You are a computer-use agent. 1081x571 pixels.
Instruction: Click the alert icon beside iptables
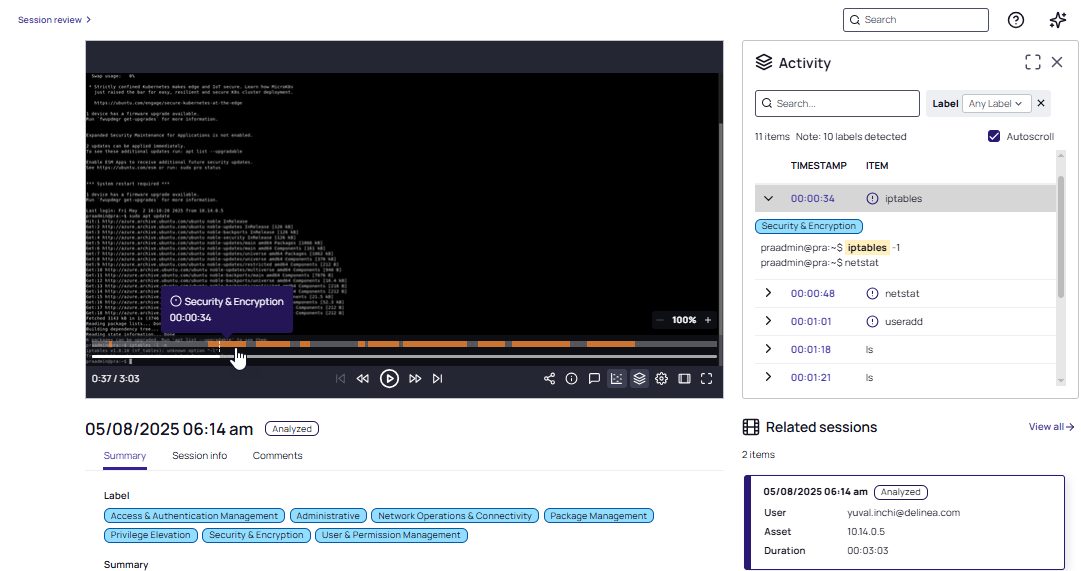click(x=872, y=199)
